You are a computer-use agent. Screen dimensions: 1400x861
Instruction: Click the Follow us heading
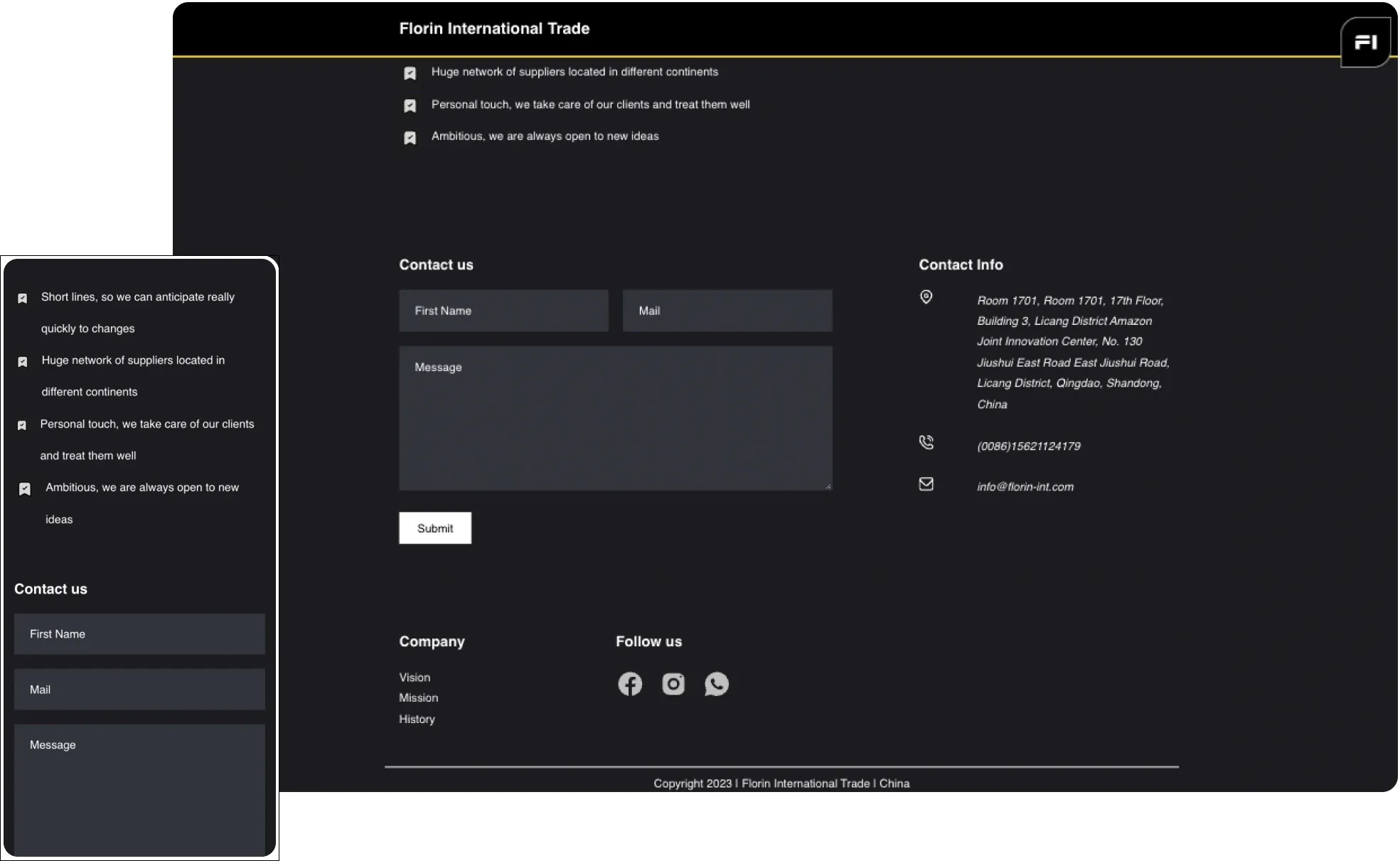[x=648, y=641]
